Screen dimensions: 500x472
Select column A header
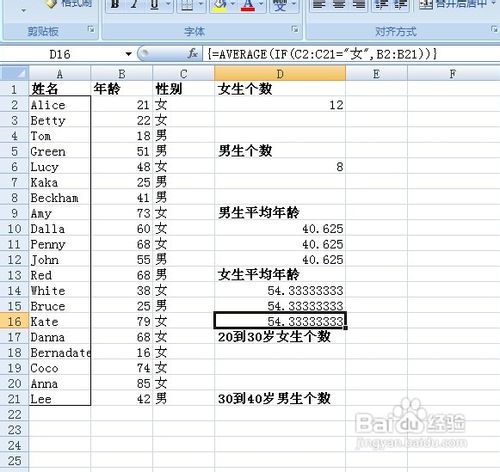60,74
